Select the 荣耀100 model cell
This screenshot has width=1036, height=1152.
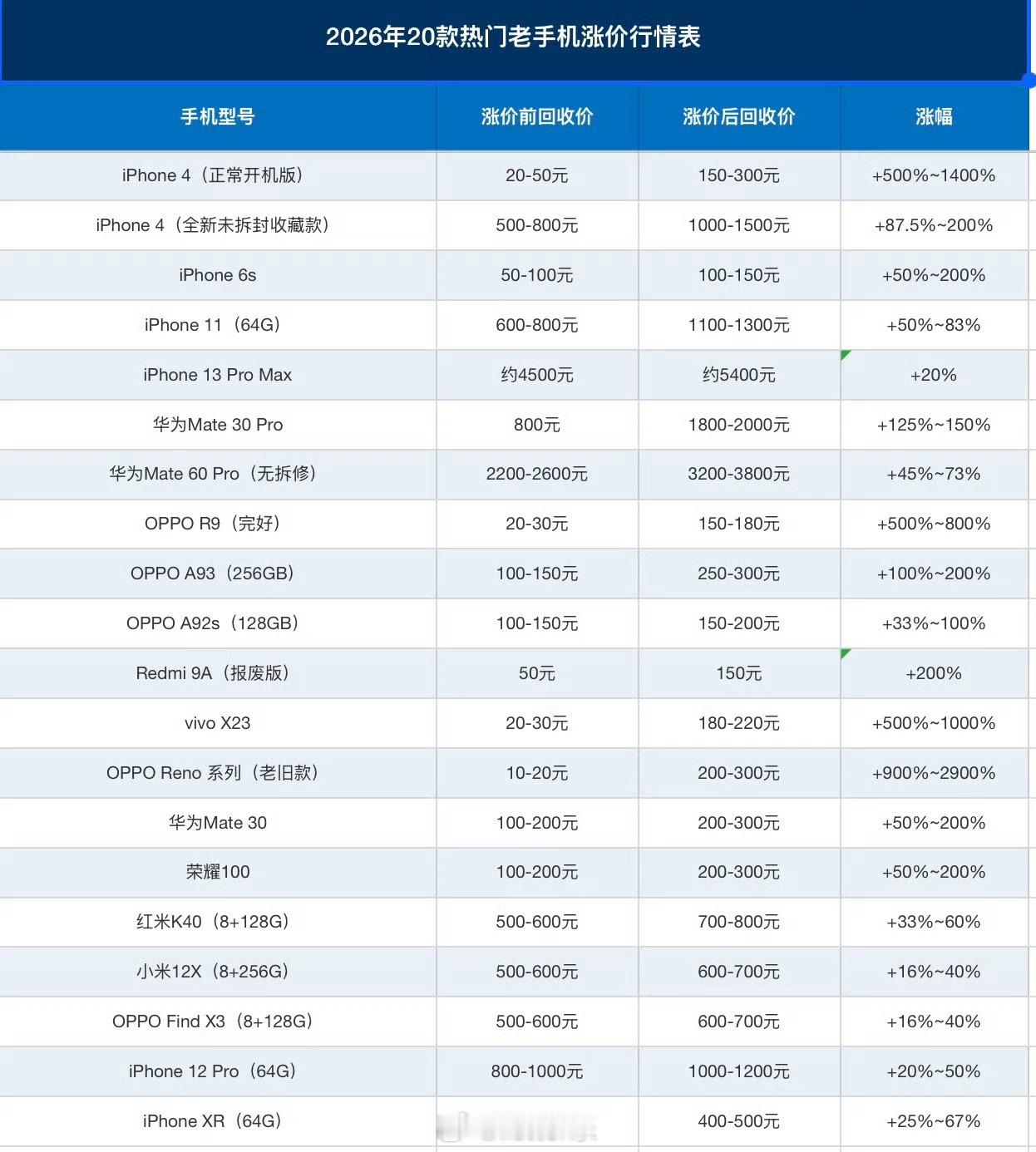pos(218,872)
